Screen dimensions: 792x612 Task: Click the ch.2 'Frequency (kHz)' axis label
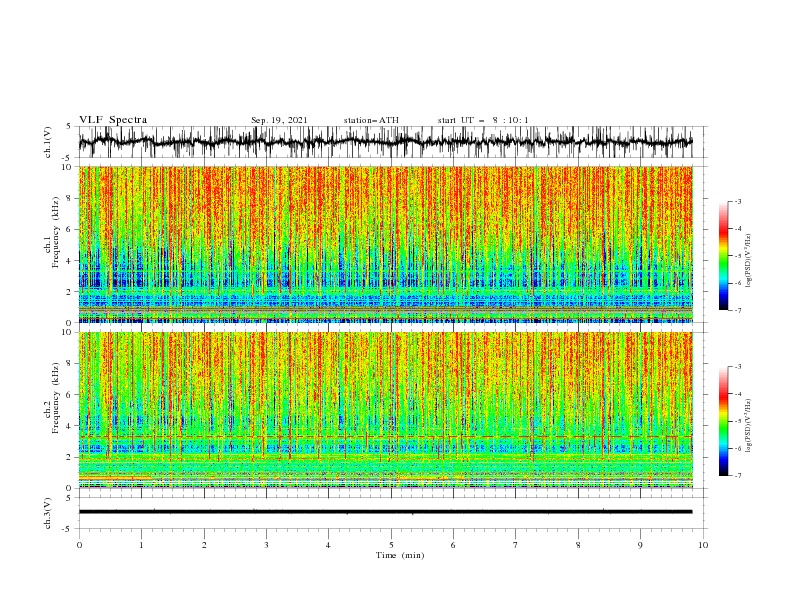pos(55,397)
